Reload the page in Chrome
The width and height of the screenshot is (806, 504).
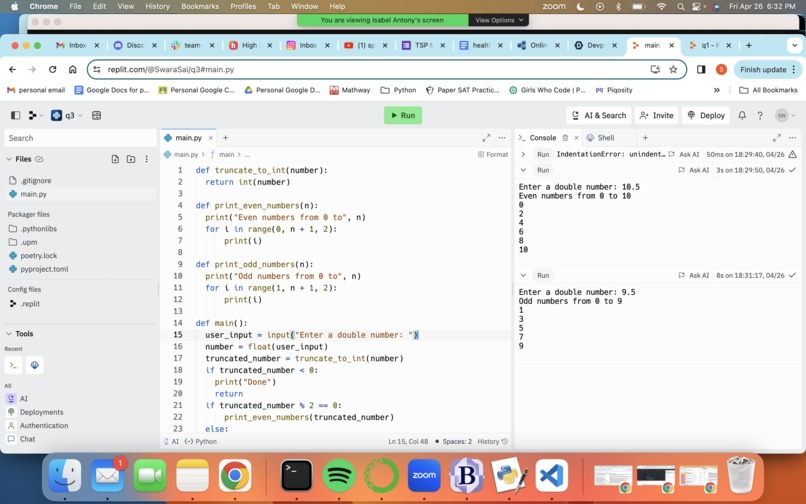52,69
